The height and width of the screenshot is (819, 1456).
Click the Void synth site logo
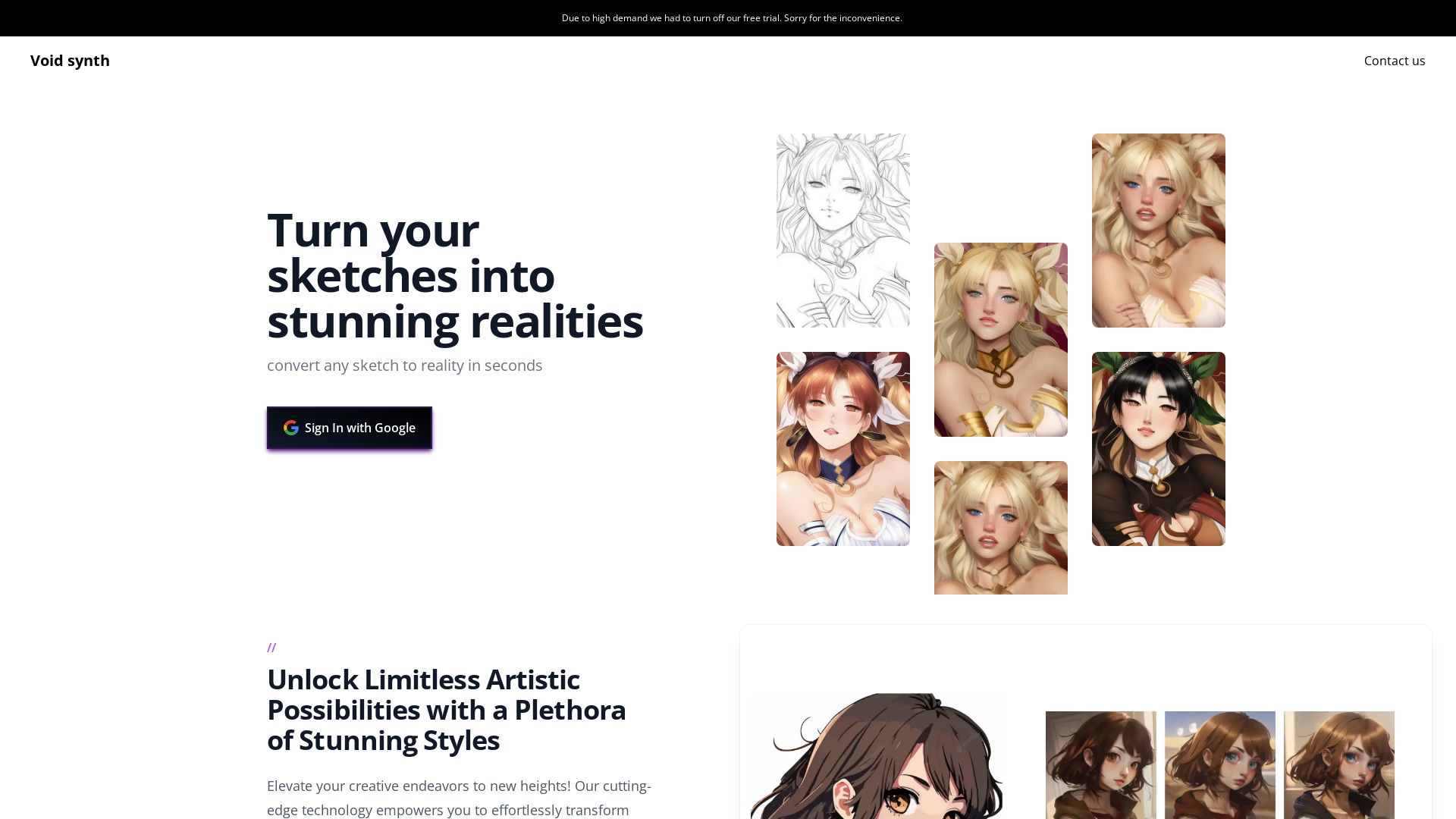tap(70, 61)
